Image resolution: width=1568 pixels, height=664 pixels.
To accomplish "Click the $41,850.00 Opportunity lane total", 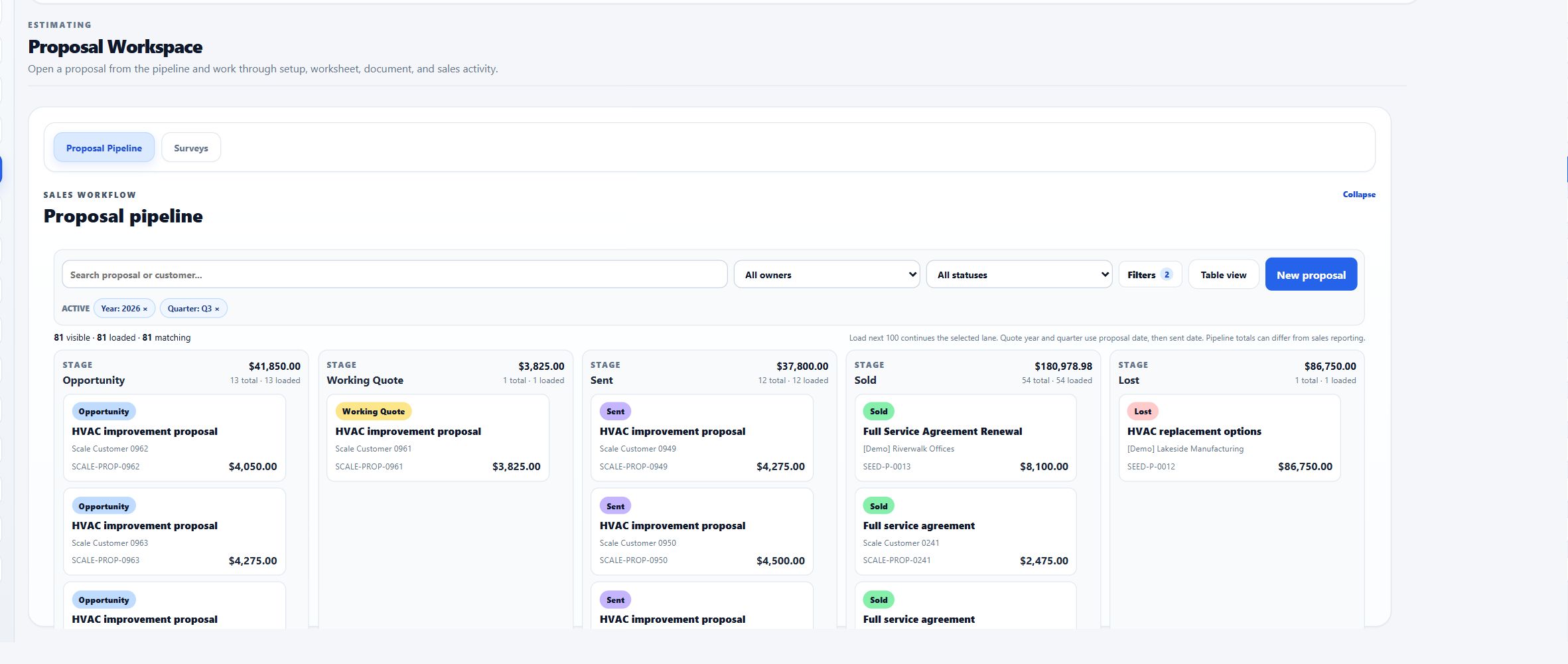I will pyautogui.click(x=274, y=366).
